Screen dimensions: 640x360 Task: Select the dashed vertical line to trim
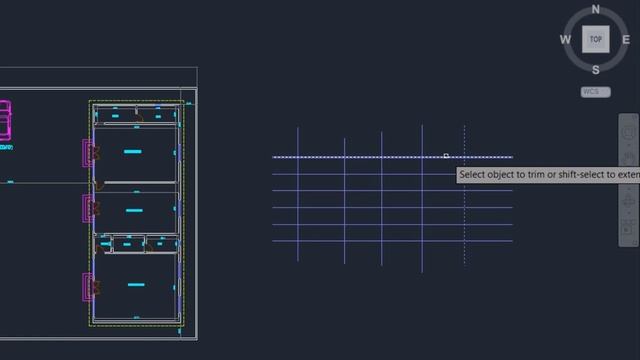tap(464, 195)
